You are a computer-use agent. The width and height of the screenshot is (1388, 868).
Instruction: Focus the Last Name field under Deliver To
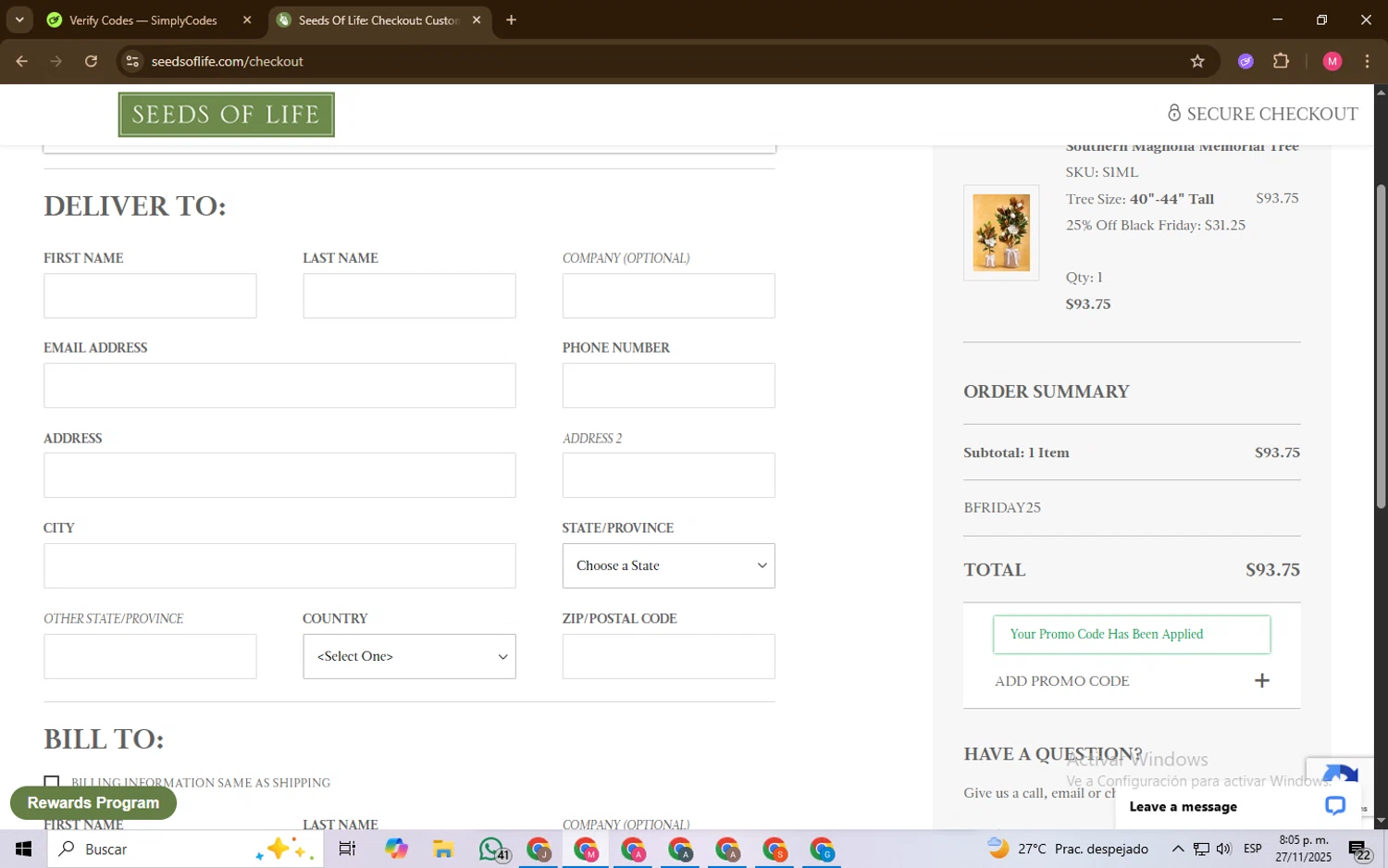pos(409,296)
